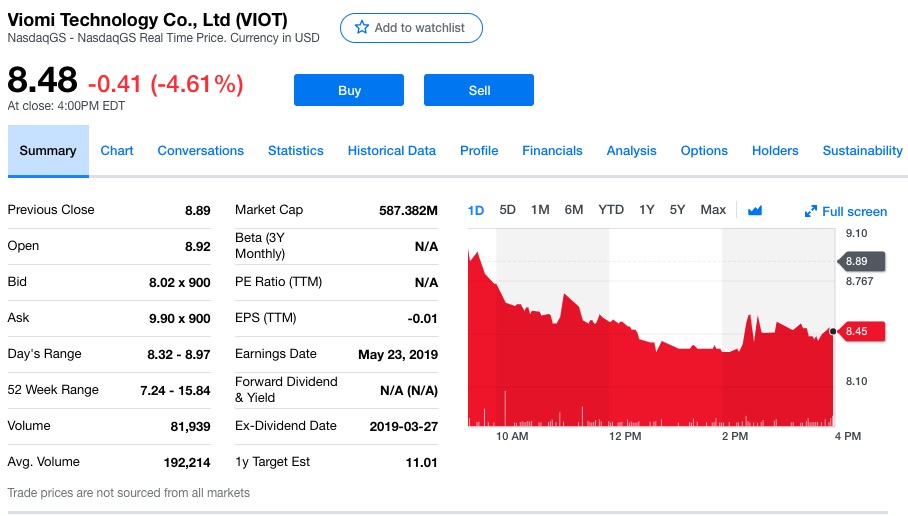Viewport: 908px width, 516px height.
Task: Click the Full screen expand arrows icon
Action: tap(811, 211)
